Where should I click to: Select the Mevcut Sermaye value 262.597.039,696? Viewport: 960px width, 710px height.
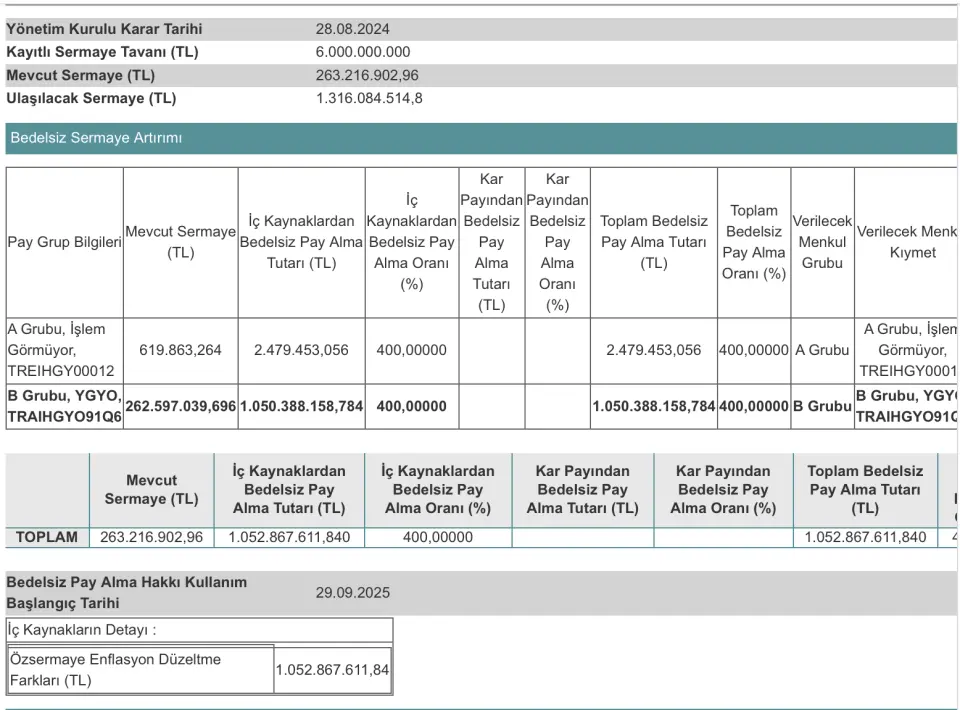181,406
